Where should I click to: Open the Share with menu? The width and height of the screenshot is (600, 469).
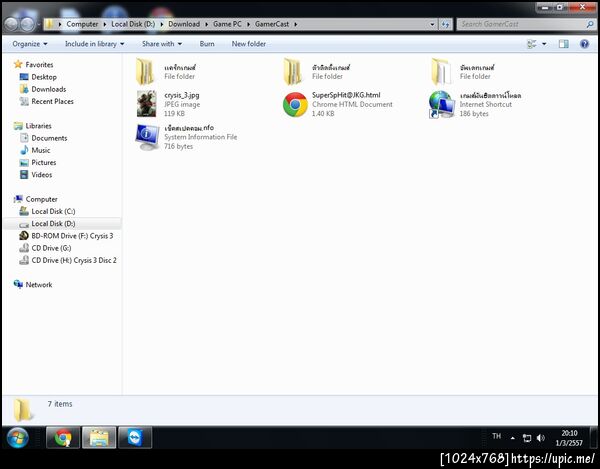click(162, 44)
